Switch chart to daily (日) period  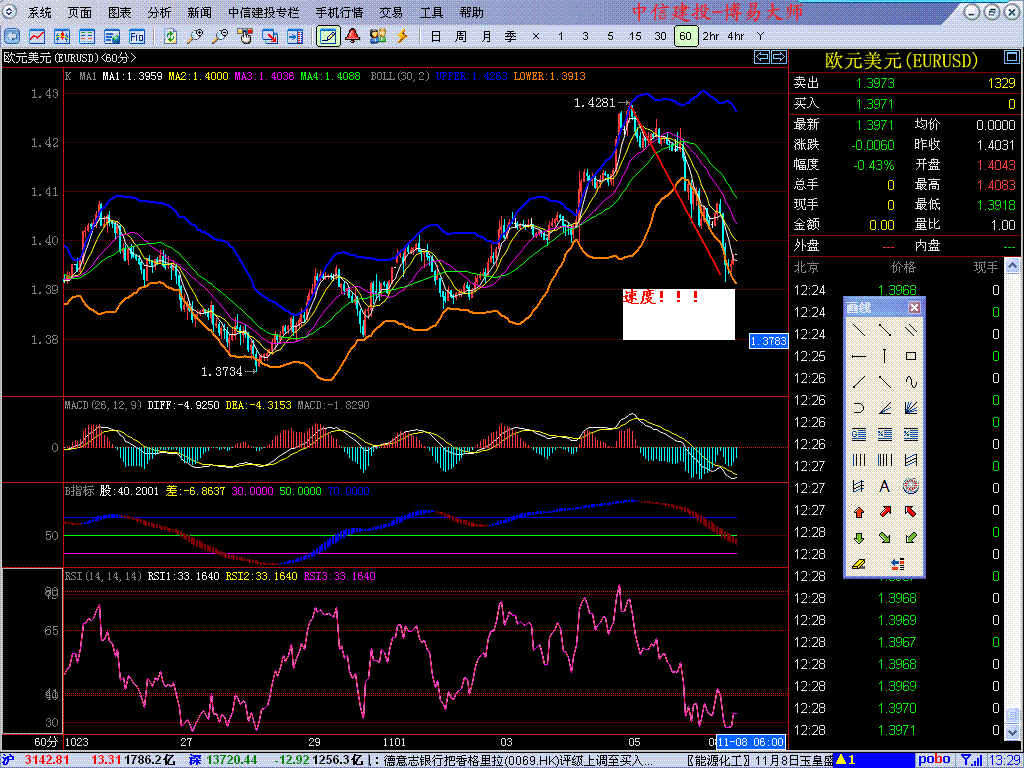click(435, 36)
